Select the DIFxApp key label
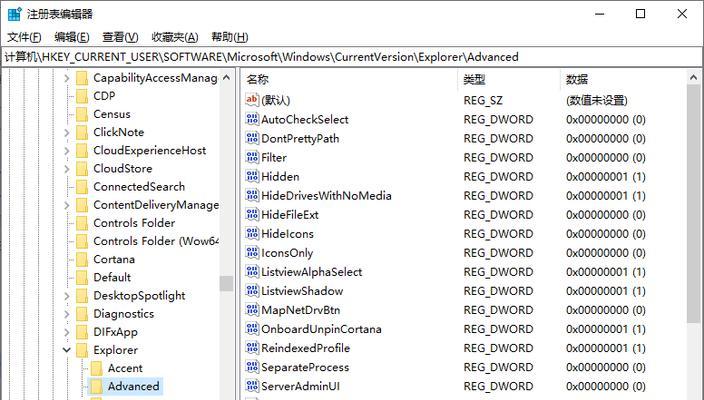This screenshot has height=400, width=704. click(x=115, y=332)
